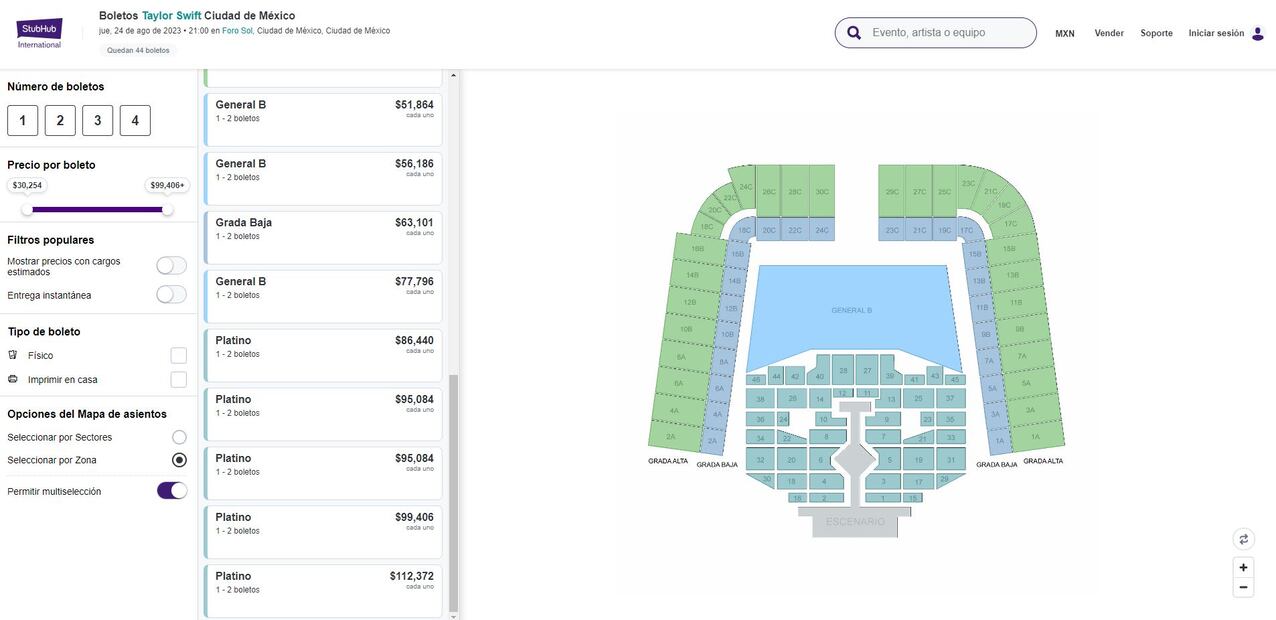This screenshot has width=1276, height=620.
Task: Reset the seat map view
Action: 1243,539
